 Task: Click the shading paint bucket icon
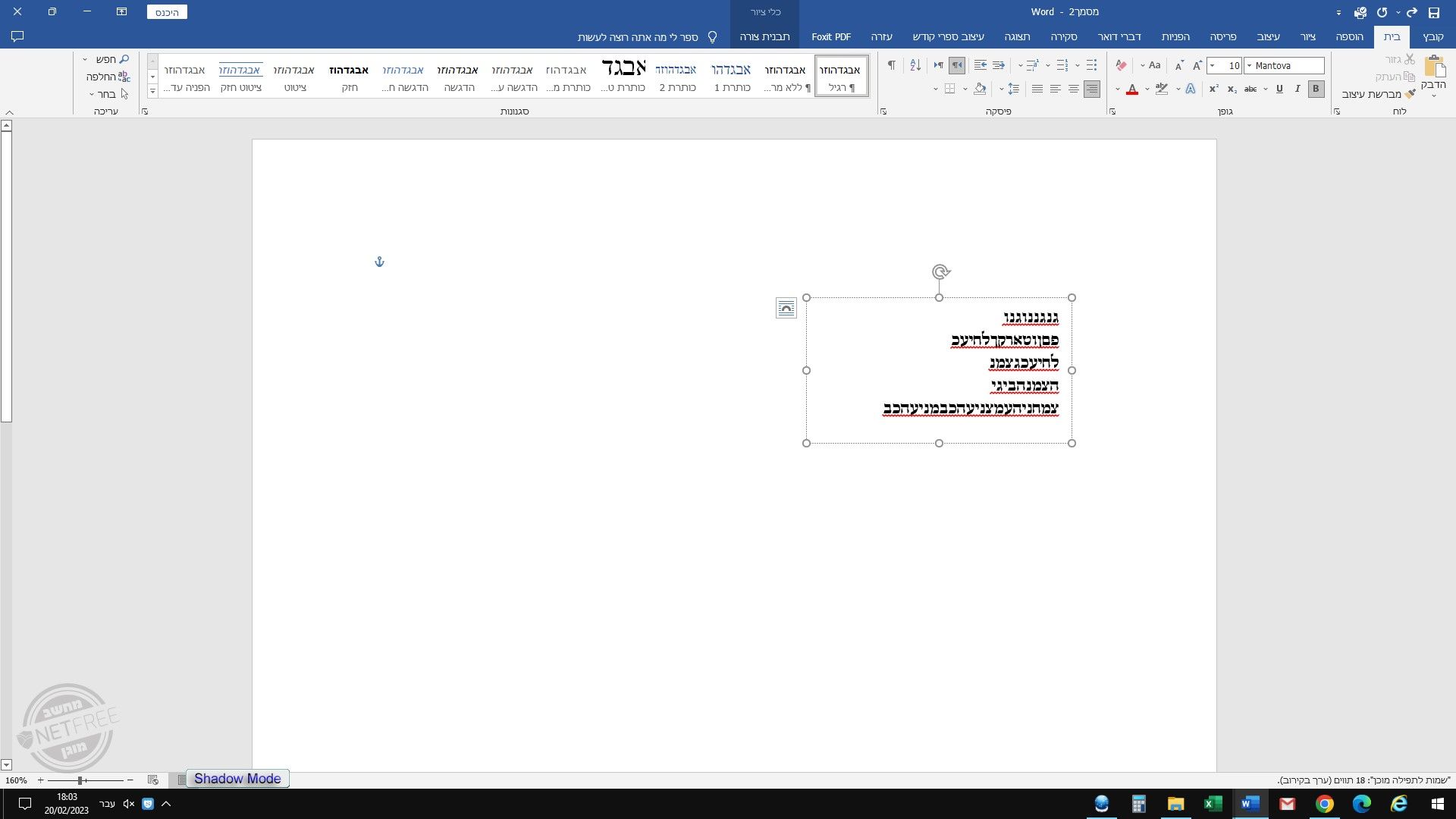(x=980, y=89)
